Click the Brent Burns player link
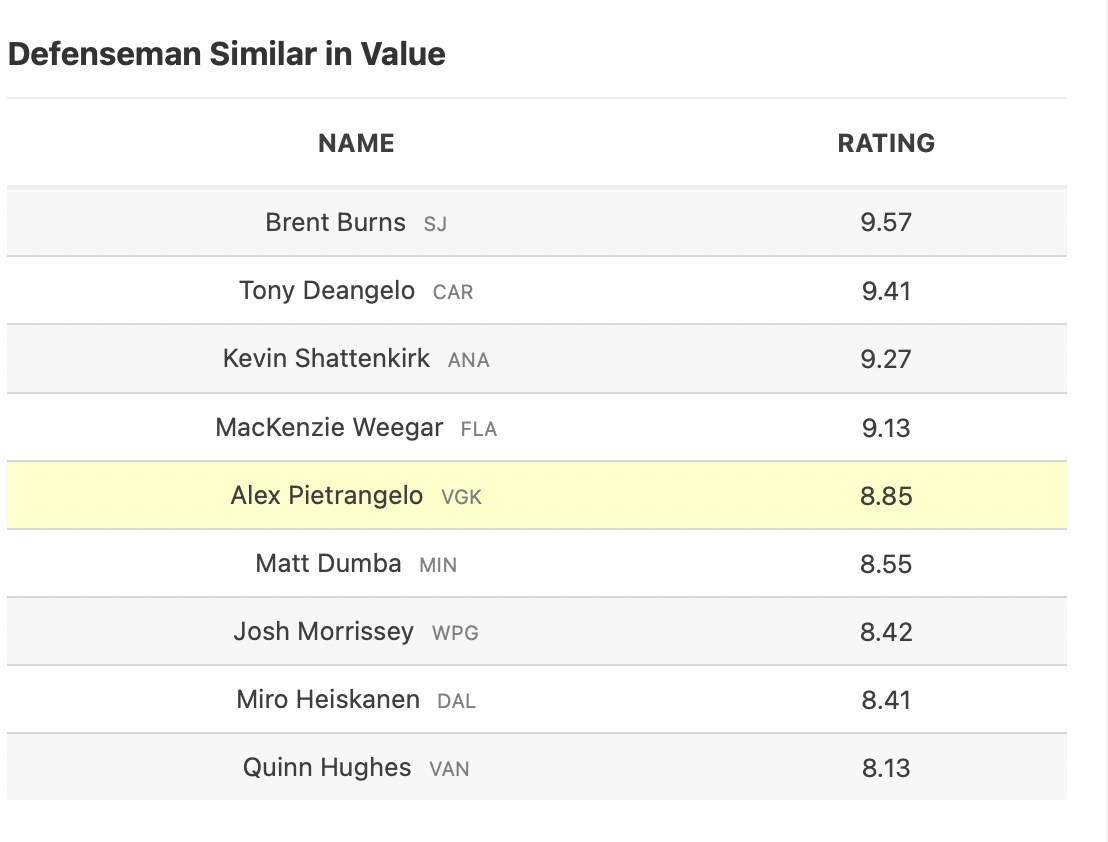This screenshot has width=1108, height=842. tap(335, 222)
